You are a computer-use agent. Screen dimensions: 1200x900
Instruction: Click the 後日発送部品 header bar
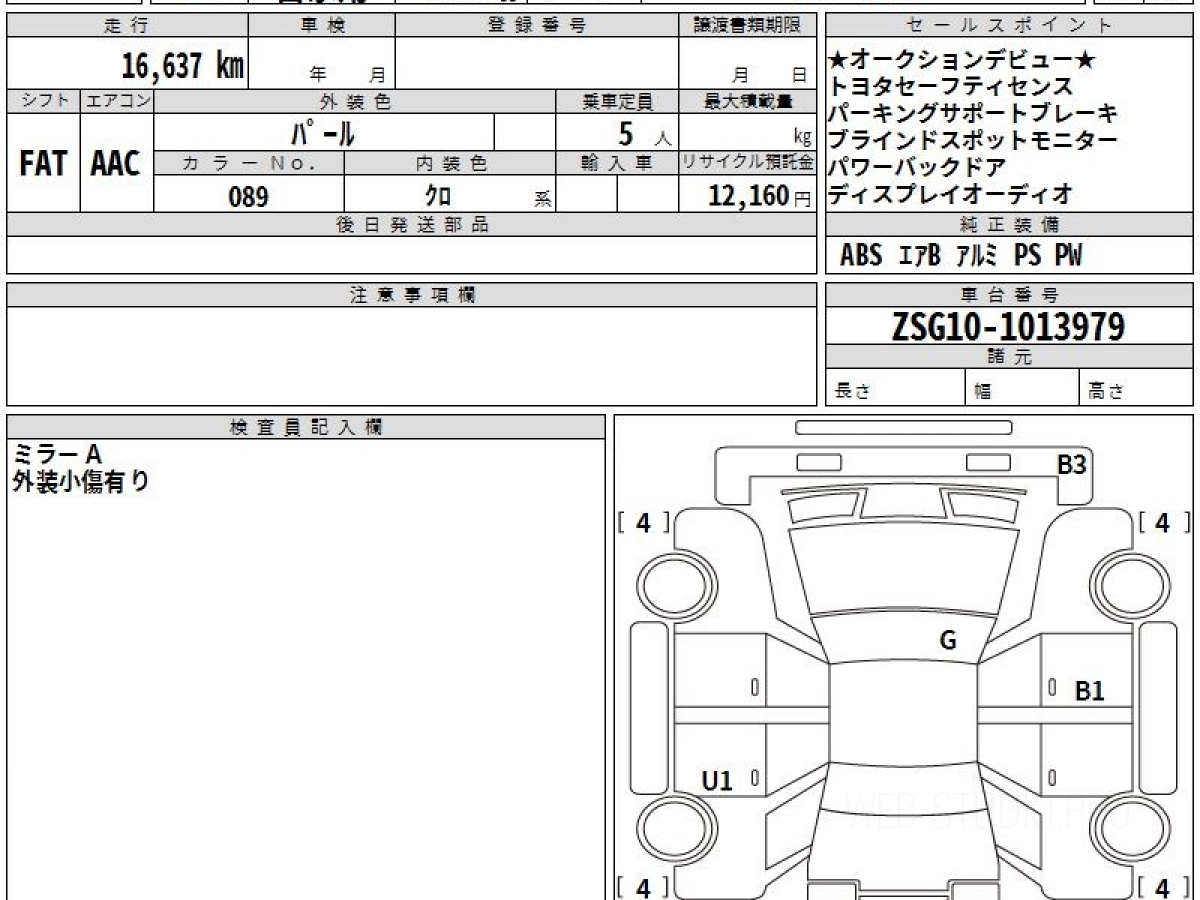point(411,225)
